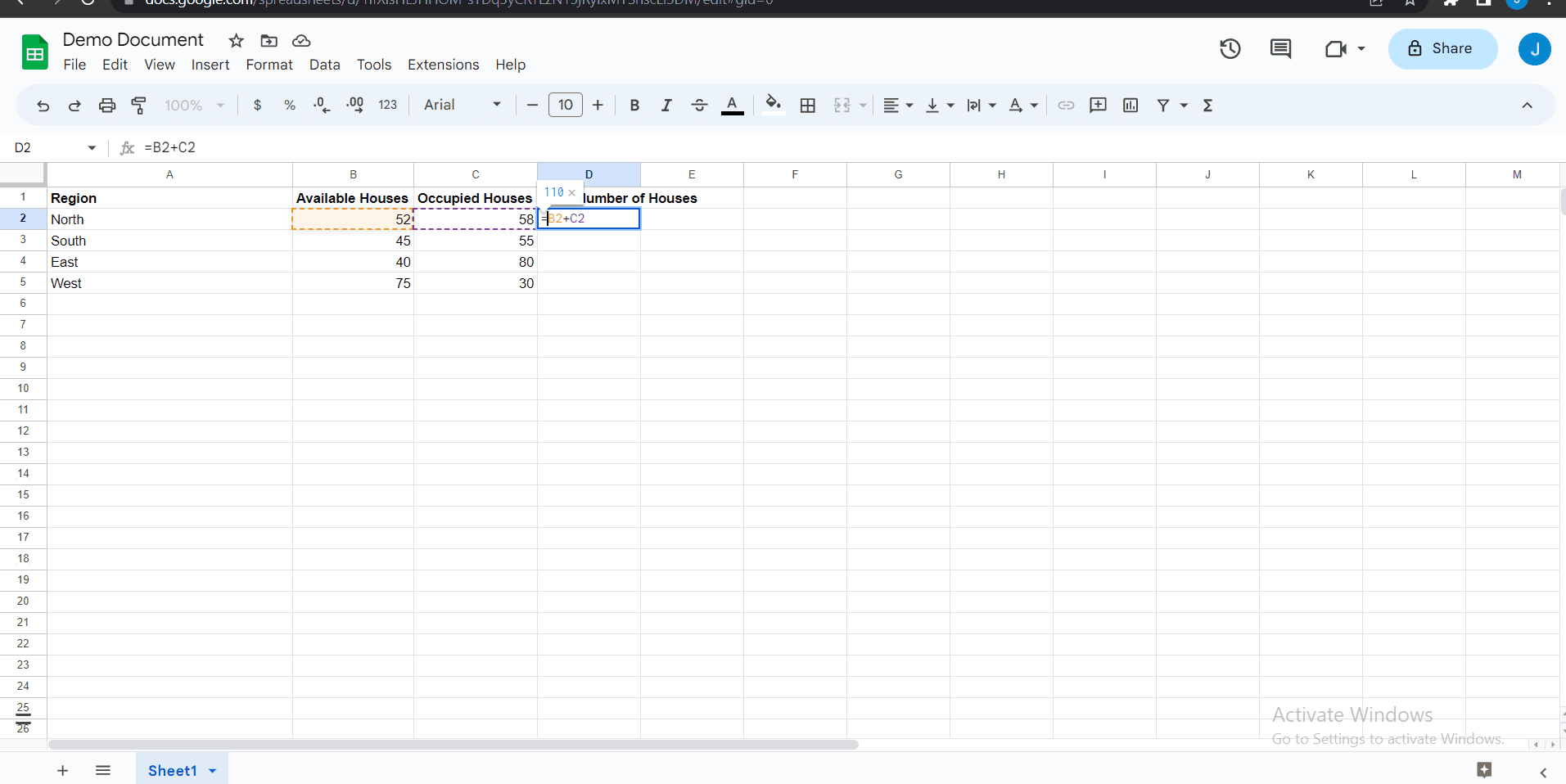Add a new sheet

[61, 770]
